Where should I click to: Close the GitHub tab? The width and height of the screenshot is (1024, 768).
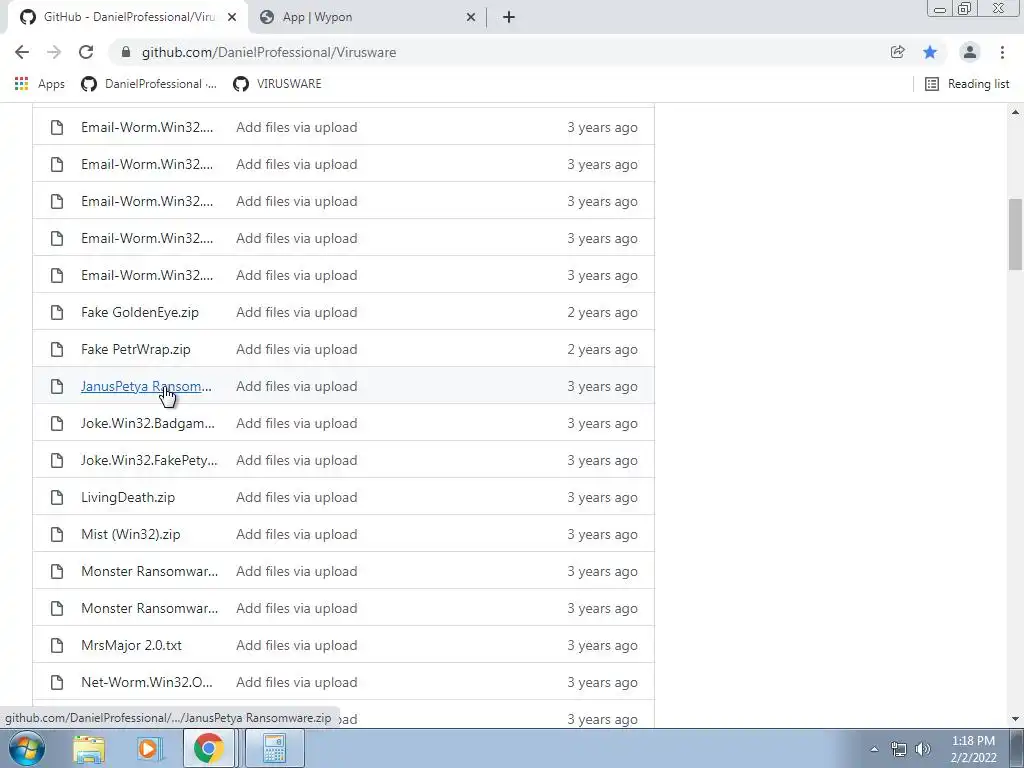[x=232, y=17]
